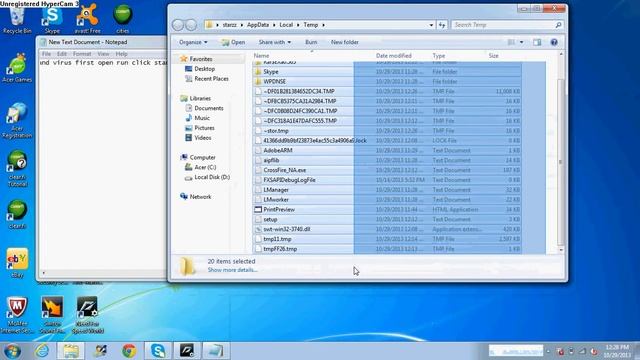640x360 pixels.
Task: Click the search magnifier icon
Action: (558, 25)
